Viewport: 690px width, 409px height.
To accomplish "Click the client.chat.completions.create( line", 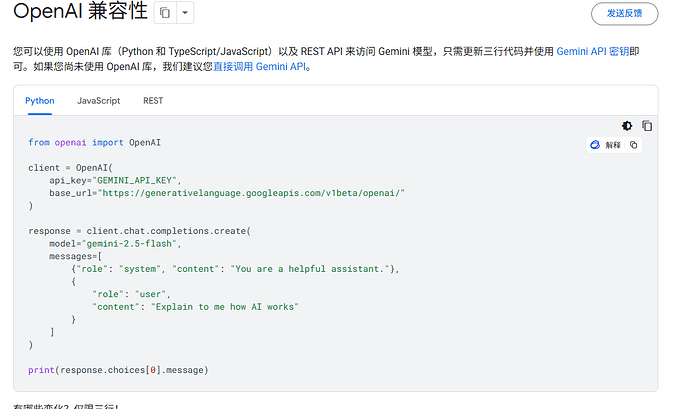I will pos(139,231).
